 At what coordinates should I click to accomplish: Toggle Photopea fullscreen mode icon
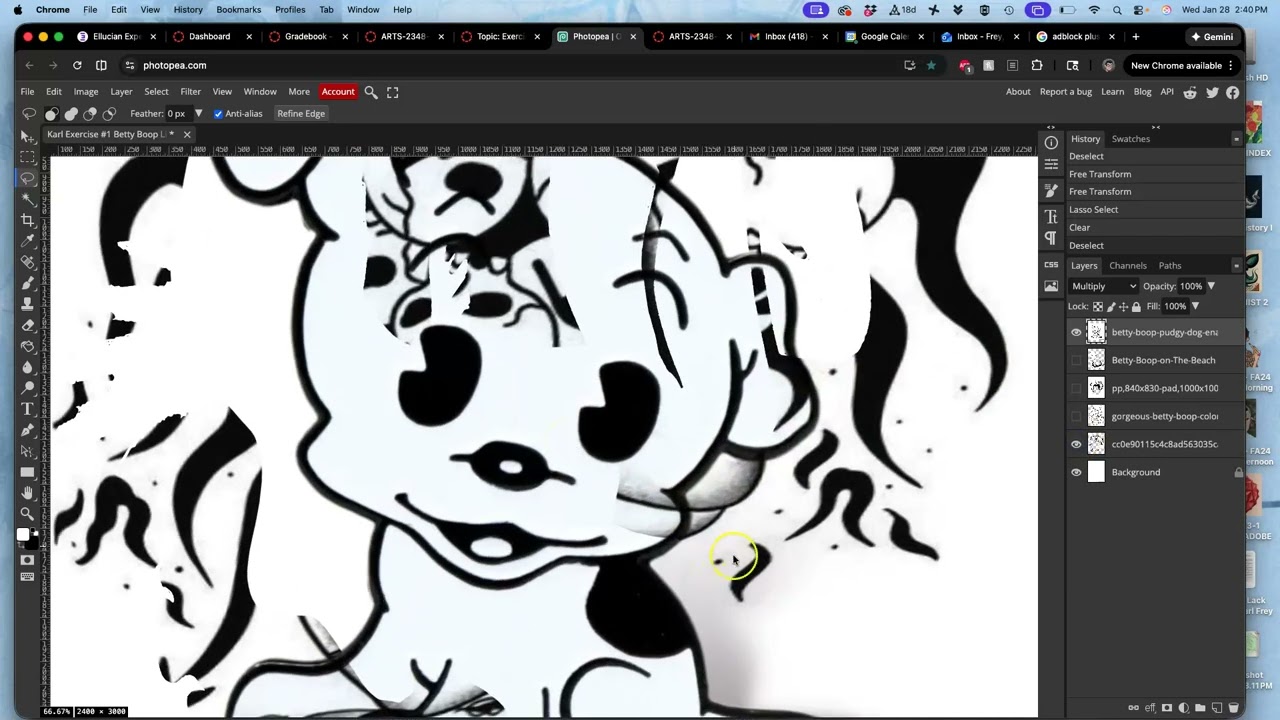click(393, 92)
